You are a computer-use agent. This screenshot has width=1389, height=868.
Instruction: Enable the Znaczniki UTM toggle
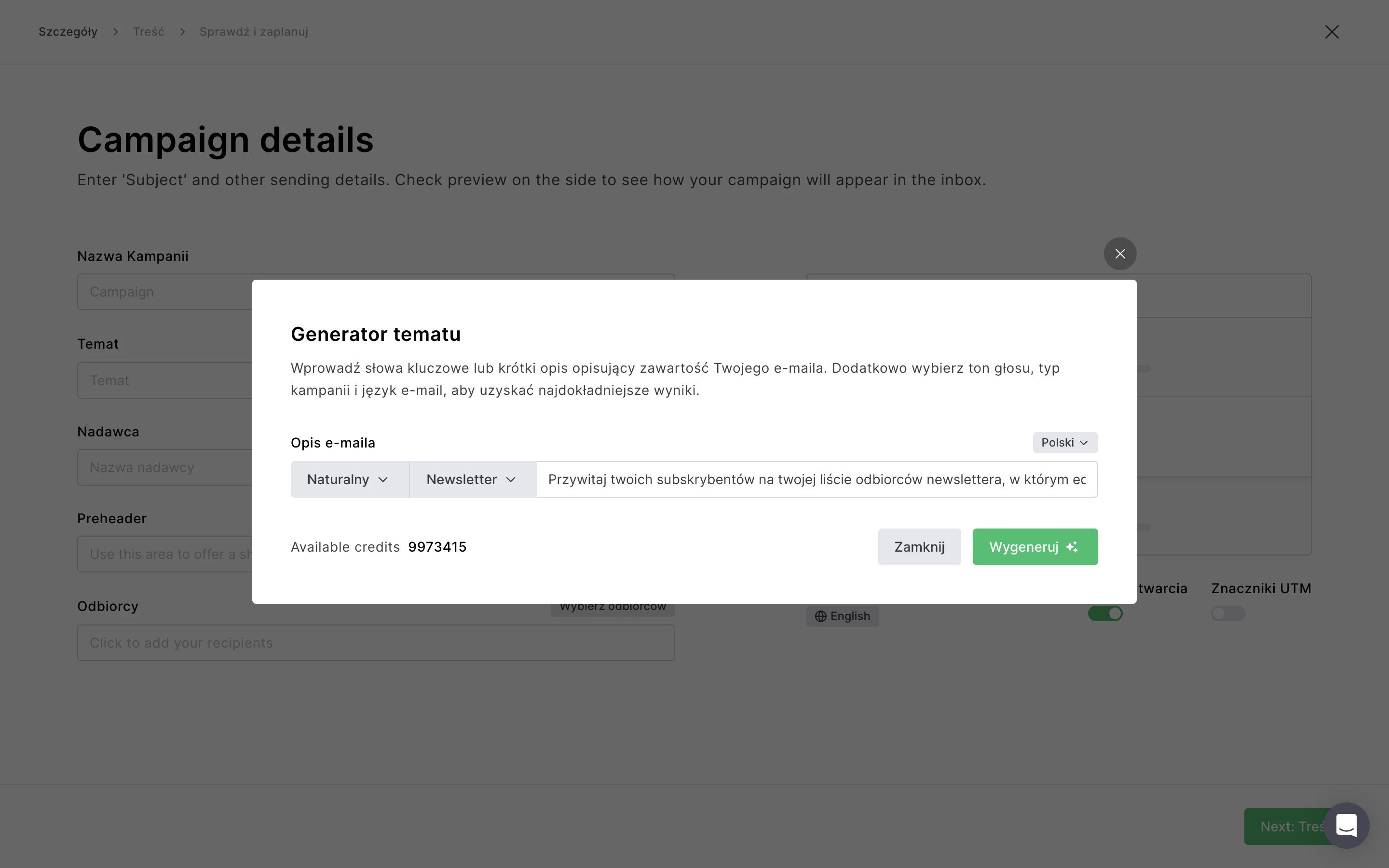(x=1228, y=614)
